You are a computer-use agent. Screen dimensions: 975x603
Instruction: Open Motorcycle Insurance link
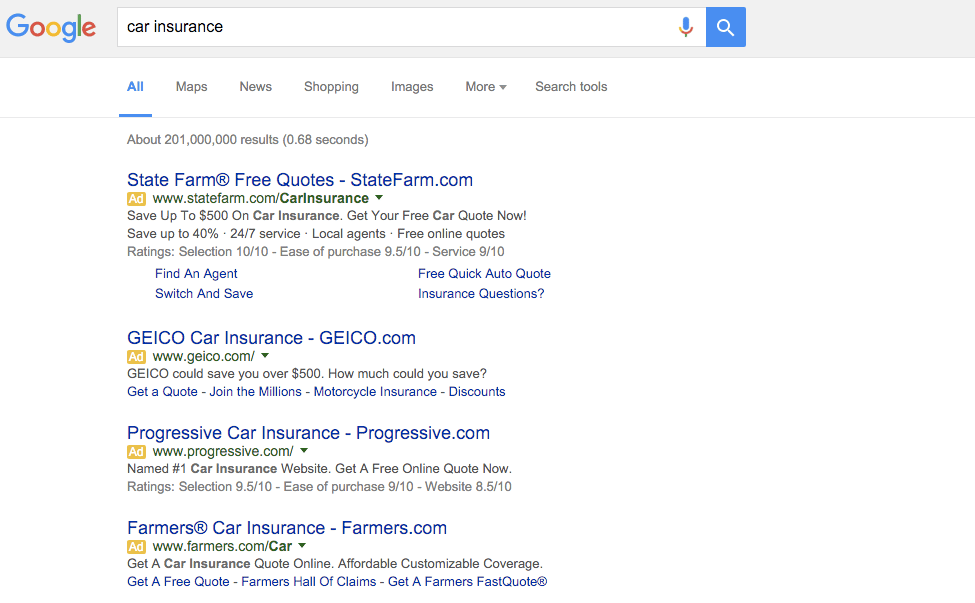point(375,392)
